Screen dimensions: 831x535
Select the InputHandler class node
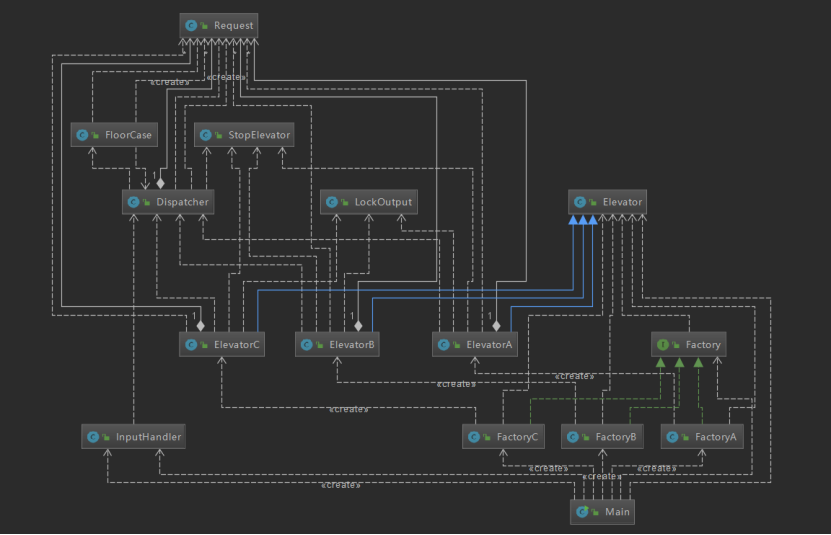click(x=134, y=437)
